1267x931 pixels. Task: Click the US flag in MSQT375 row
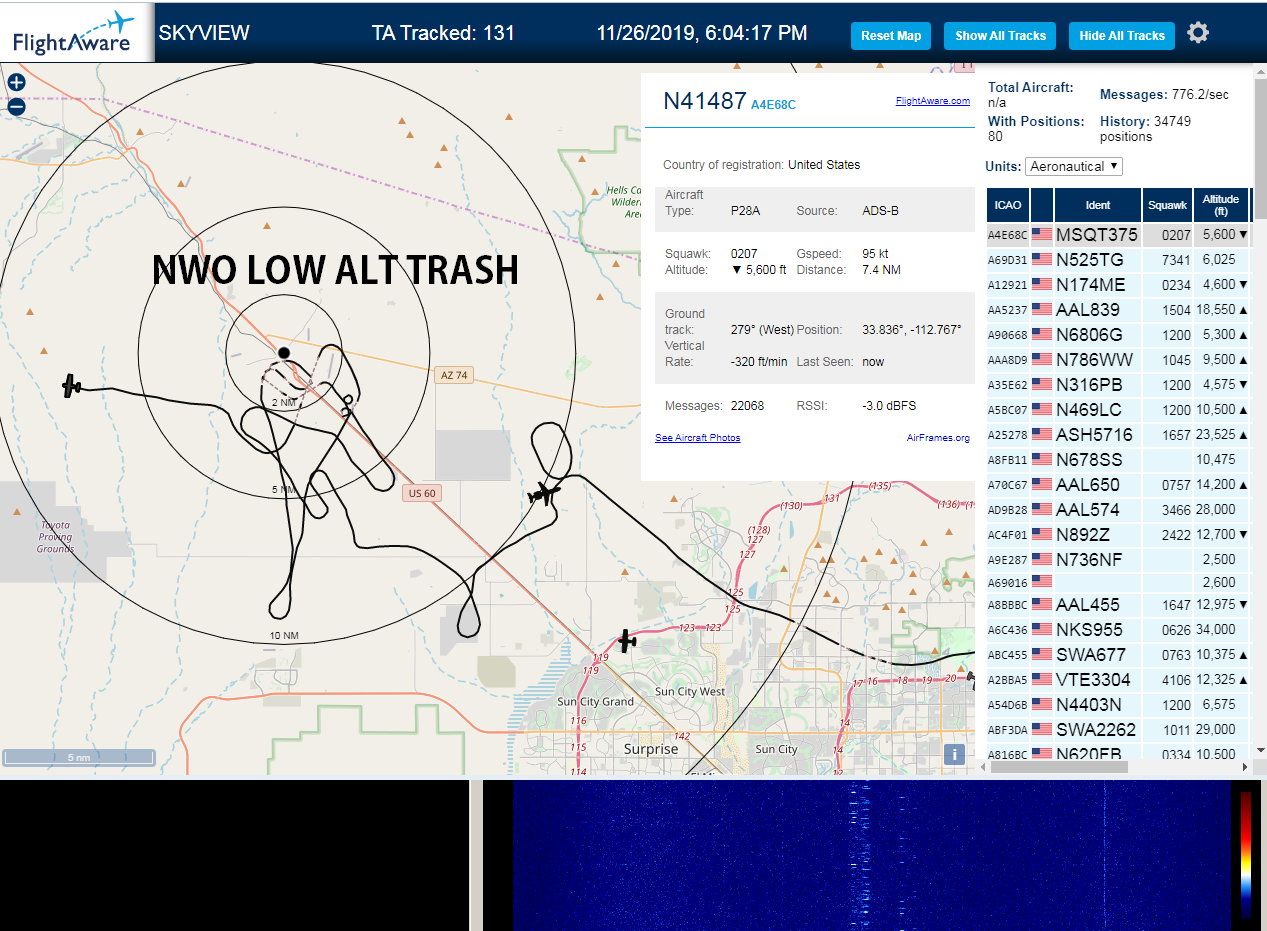[1042, 235]
